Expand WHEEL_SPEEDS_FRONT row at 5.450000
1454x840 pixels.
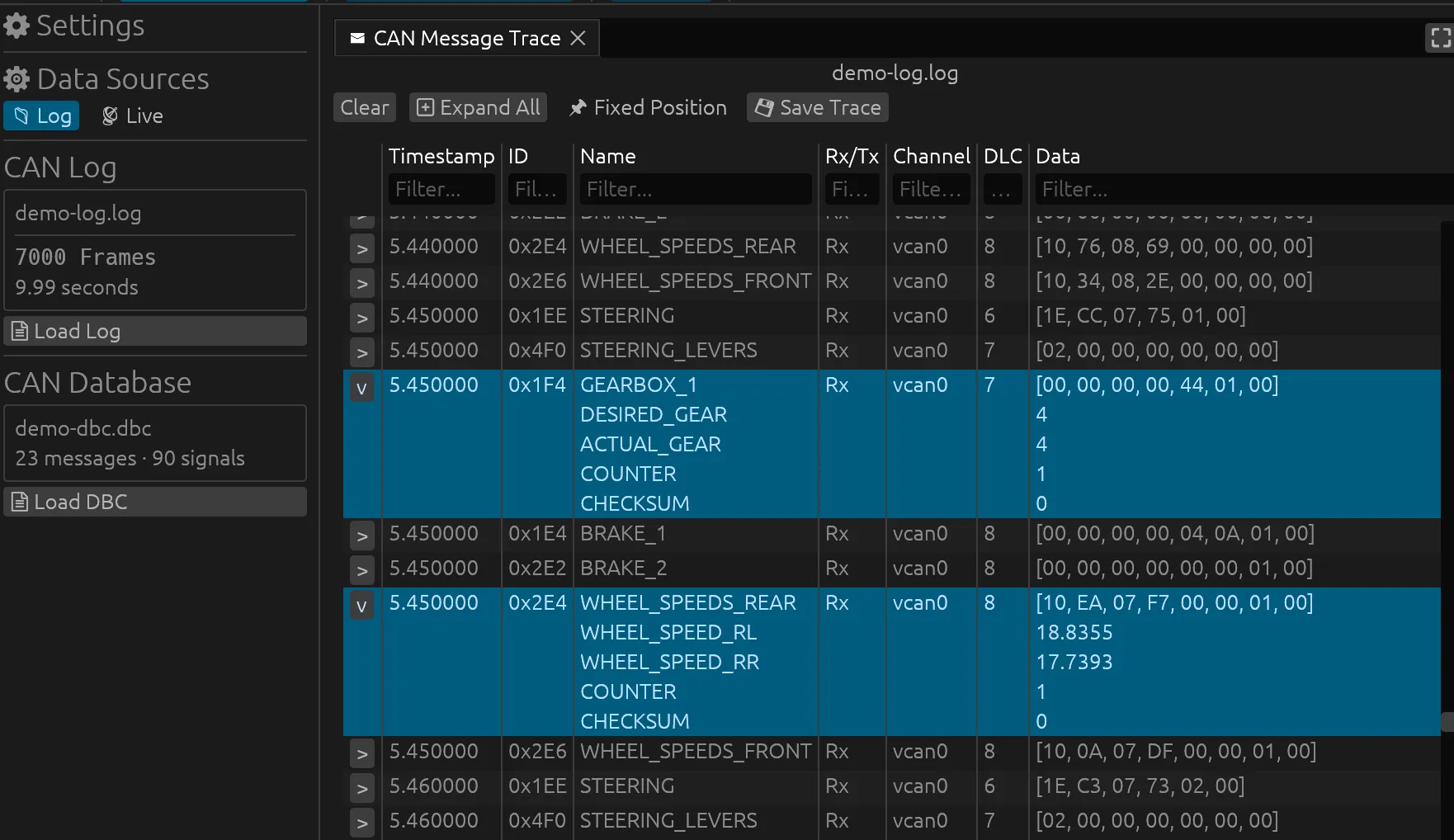(361, 753)
